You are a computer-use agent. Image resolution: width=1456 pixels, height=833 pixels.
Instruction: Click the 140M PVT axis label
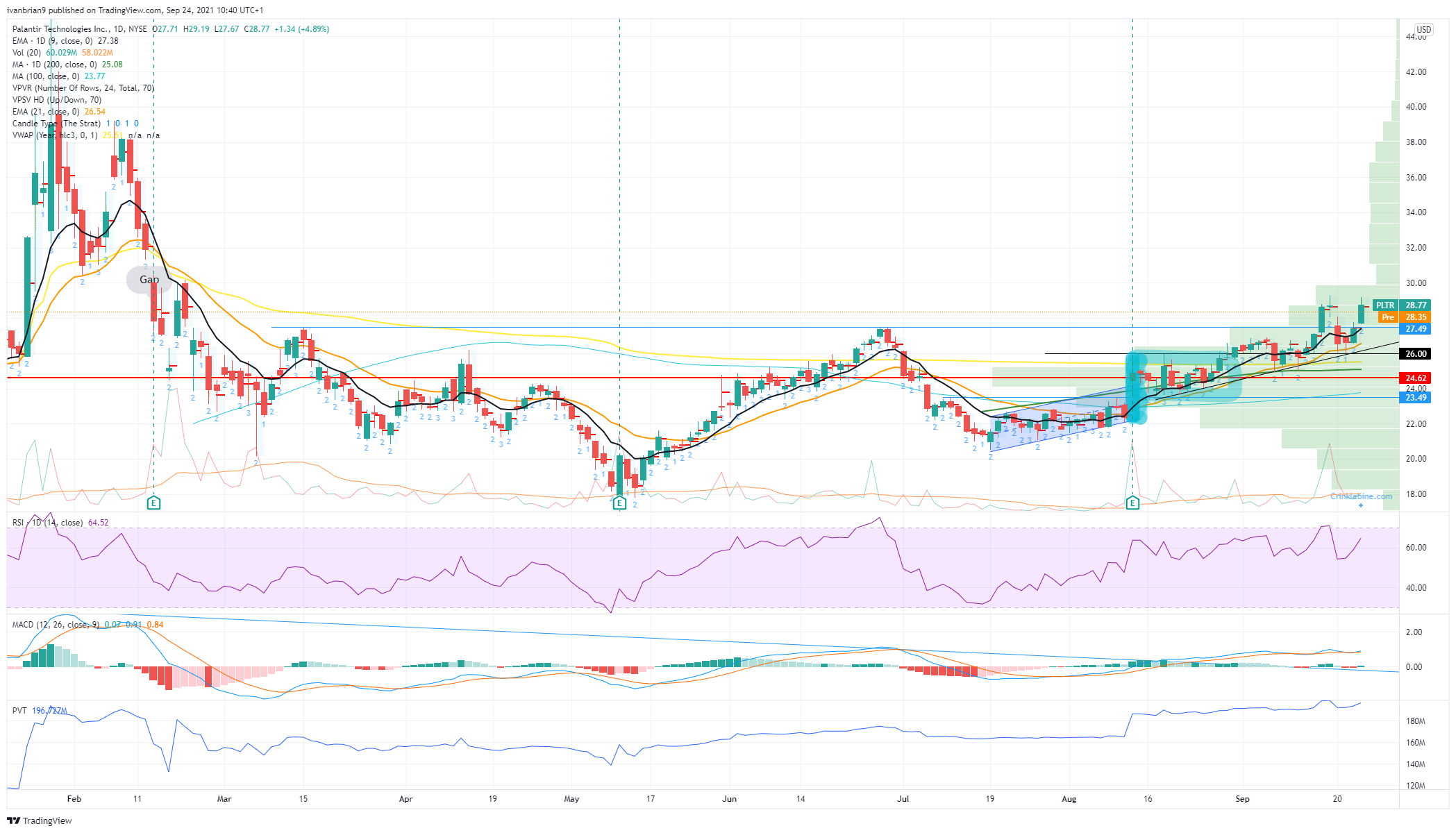click(1416, 764)
